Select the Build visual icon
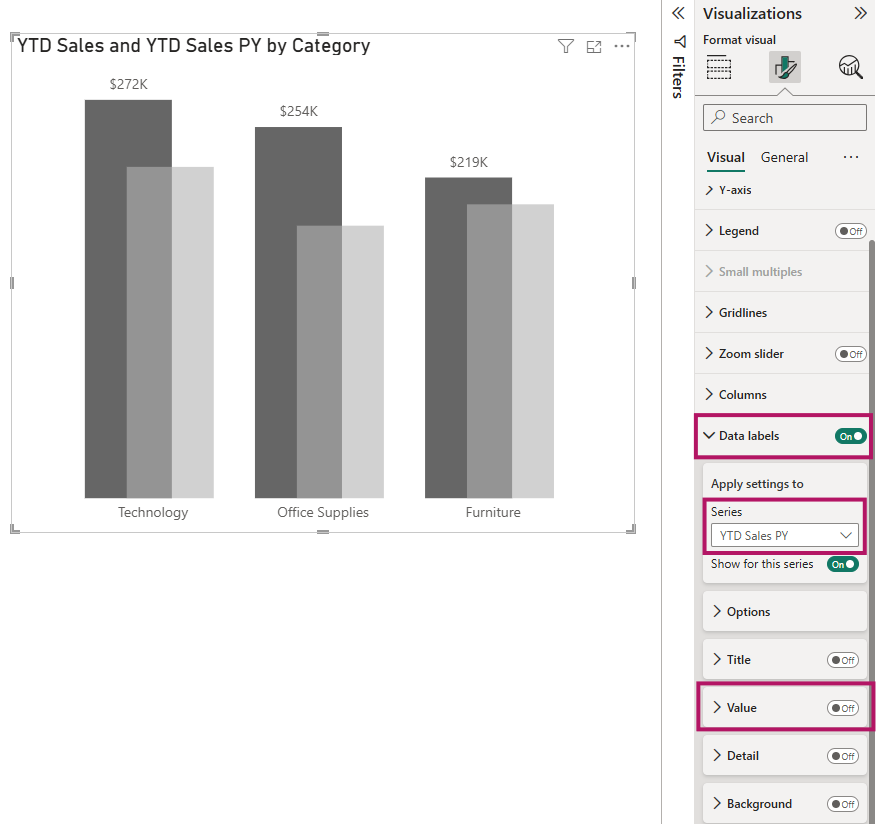 tap(719, 68)
